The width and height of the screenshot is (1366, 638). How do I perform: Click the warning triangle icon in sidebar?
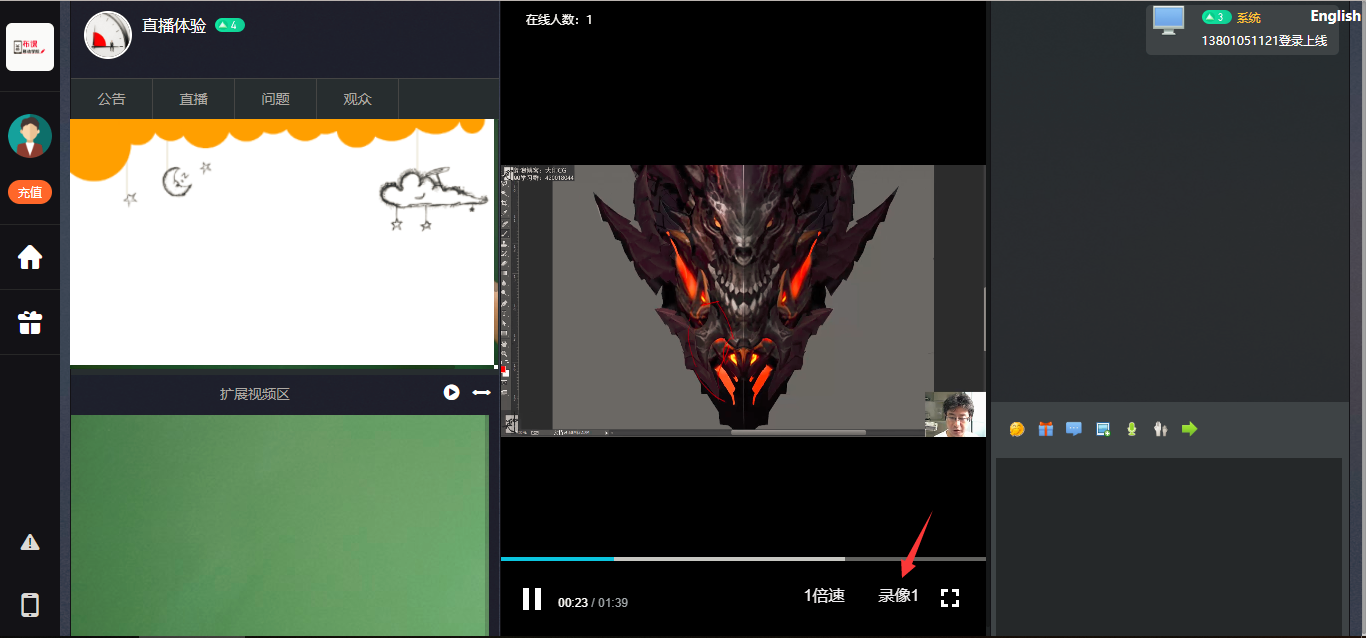pyautogui.click(x=30, y=542)
